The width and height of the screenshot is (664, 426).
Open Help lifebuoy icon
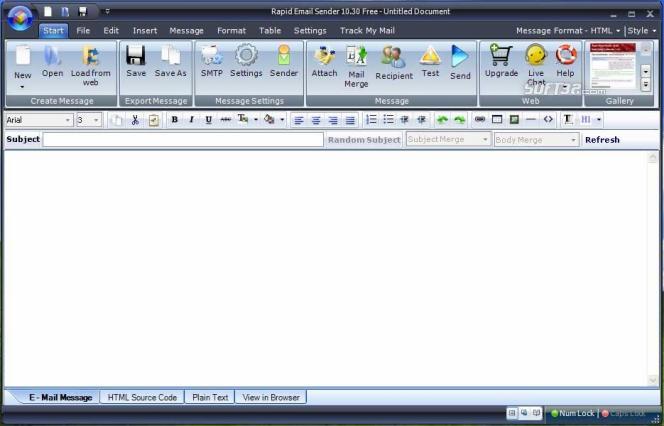click(x=566, y=55)
